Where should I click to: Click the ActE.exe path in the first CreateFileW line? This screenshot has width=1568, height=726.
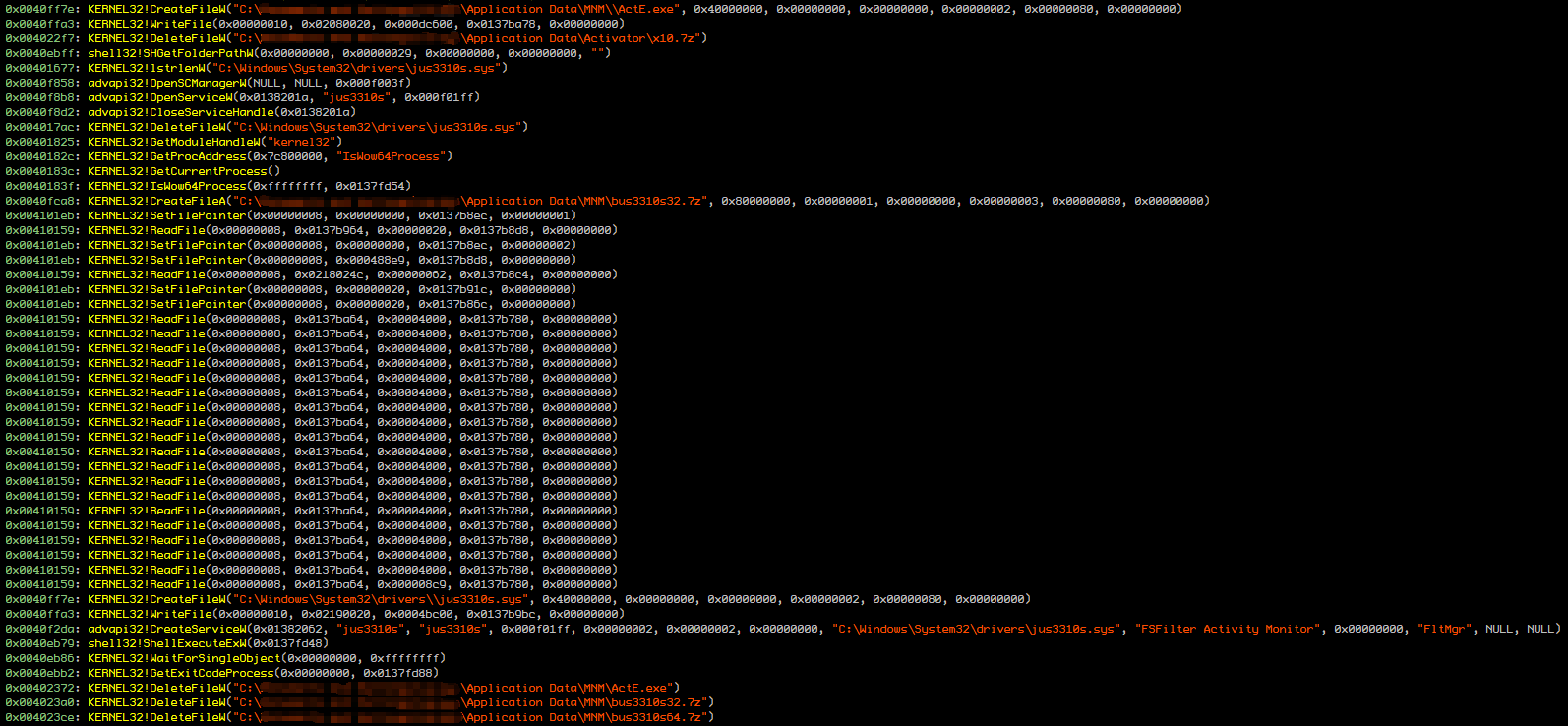click(x=571, y=9)
